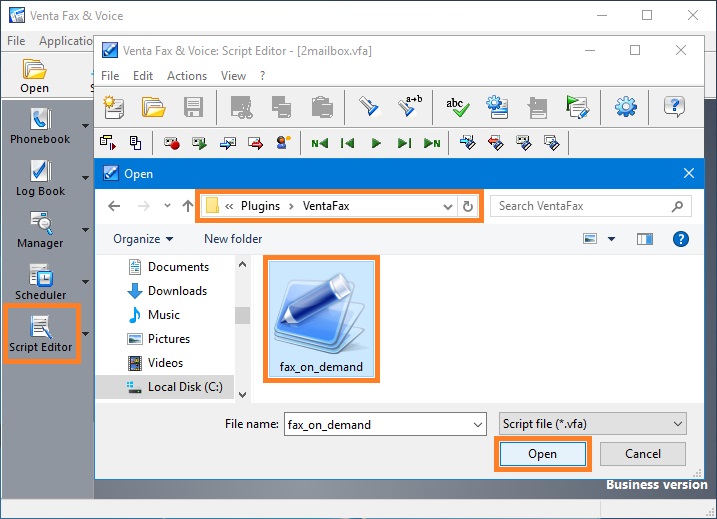Click the Search VentaFax field

tap(591, 206)
